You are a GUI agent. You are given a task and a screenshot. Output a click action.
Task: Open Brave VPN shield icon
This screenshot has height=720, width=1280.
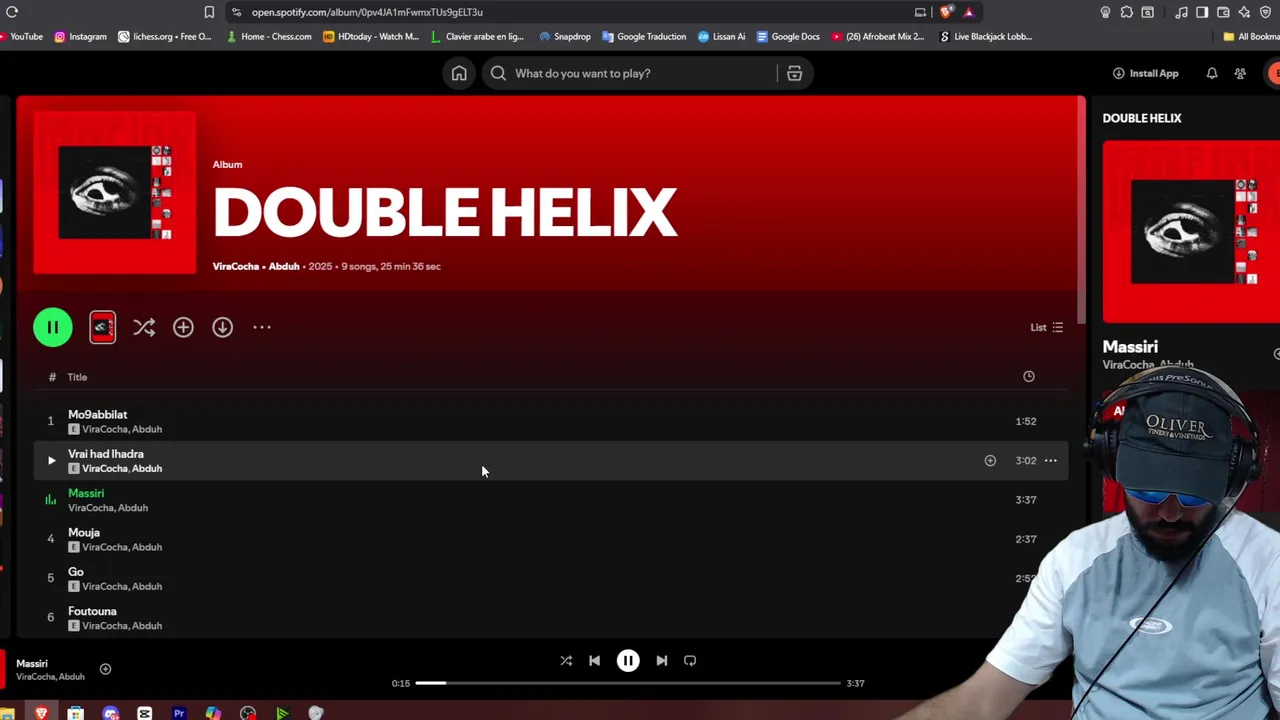pos(1265,12)
